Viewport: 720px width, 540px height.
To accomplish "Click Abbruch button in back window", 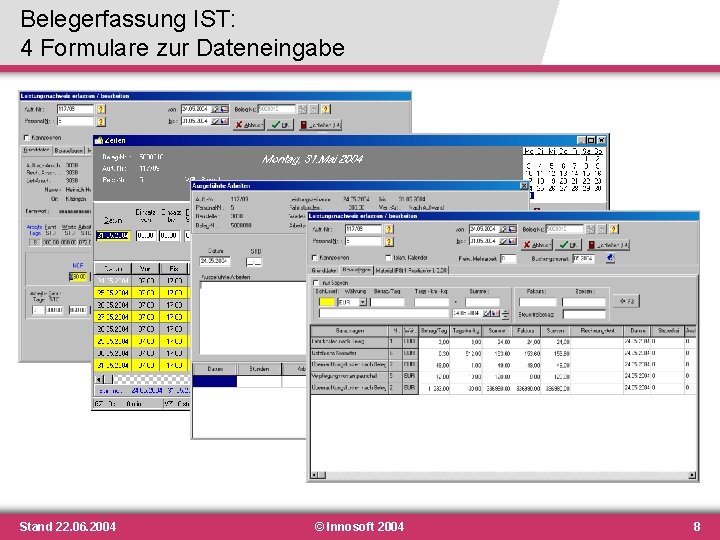I will tap(248, 124).
